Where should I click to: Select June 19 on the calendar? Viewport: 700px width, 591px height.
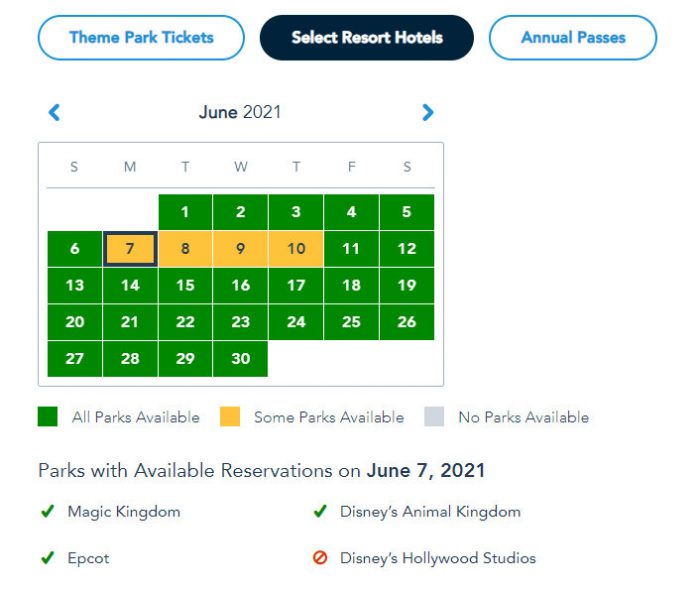click(x=407, y=286)
